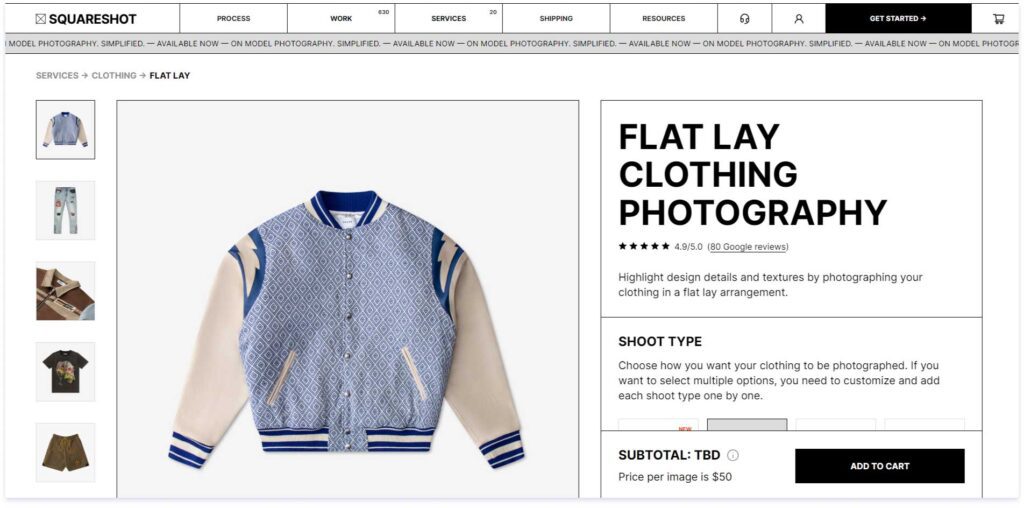Select the brown polo thumbnail
Image resolution: width=1024 pixels, height=508 pixels.
(x=65, y=291)
